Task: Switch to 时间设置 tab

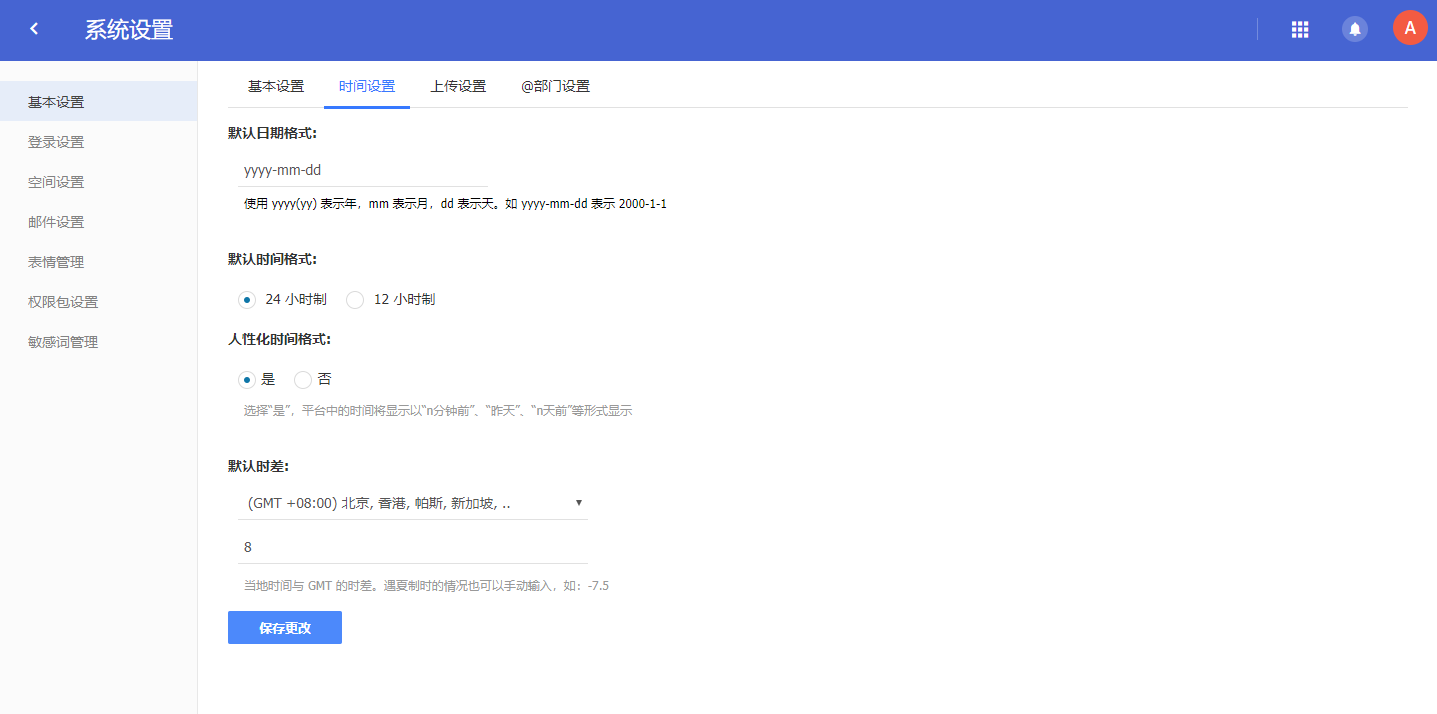Action: click(x=367, y=86)
